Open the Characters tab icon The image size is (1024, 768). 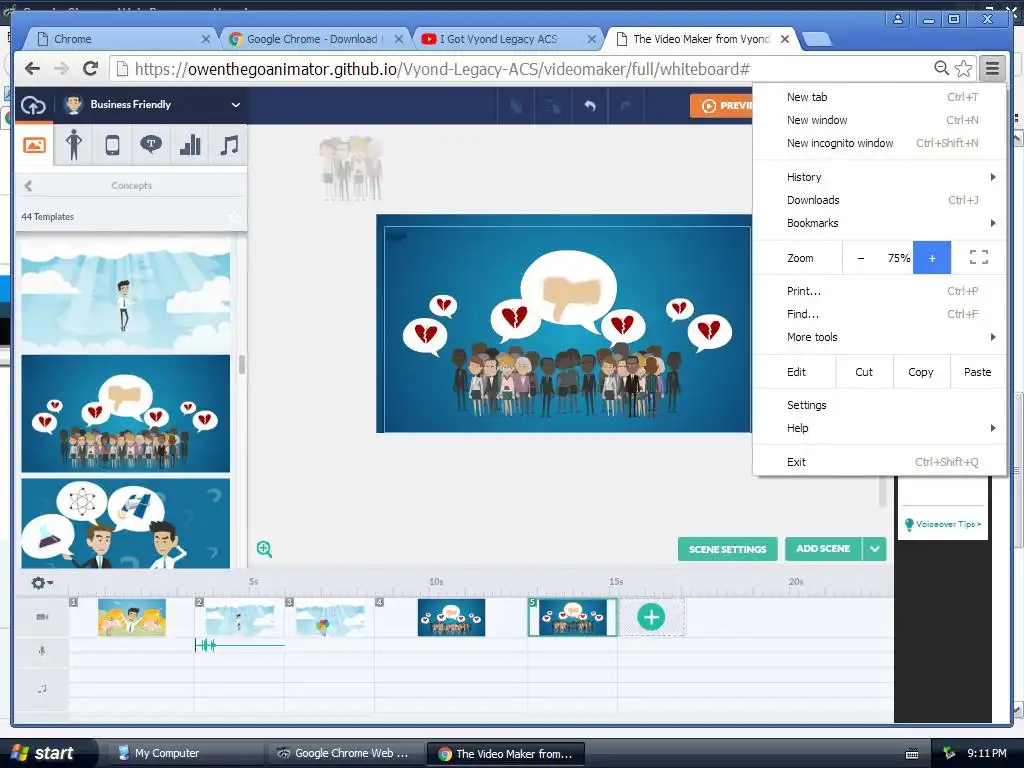[x=74, y=144]
